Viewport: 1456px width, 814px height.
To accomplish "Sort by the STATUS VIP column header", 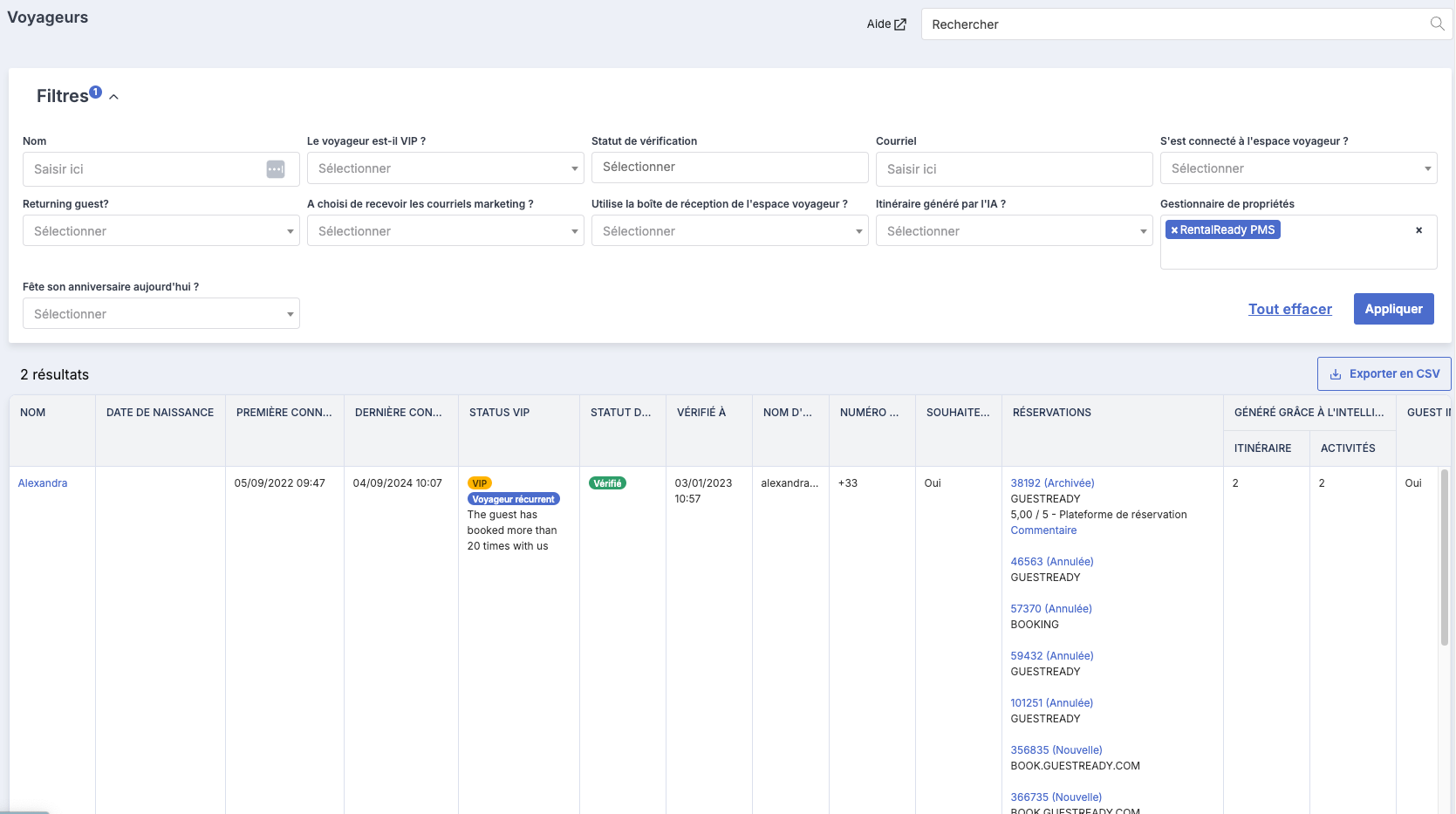I will click(499, 413).
